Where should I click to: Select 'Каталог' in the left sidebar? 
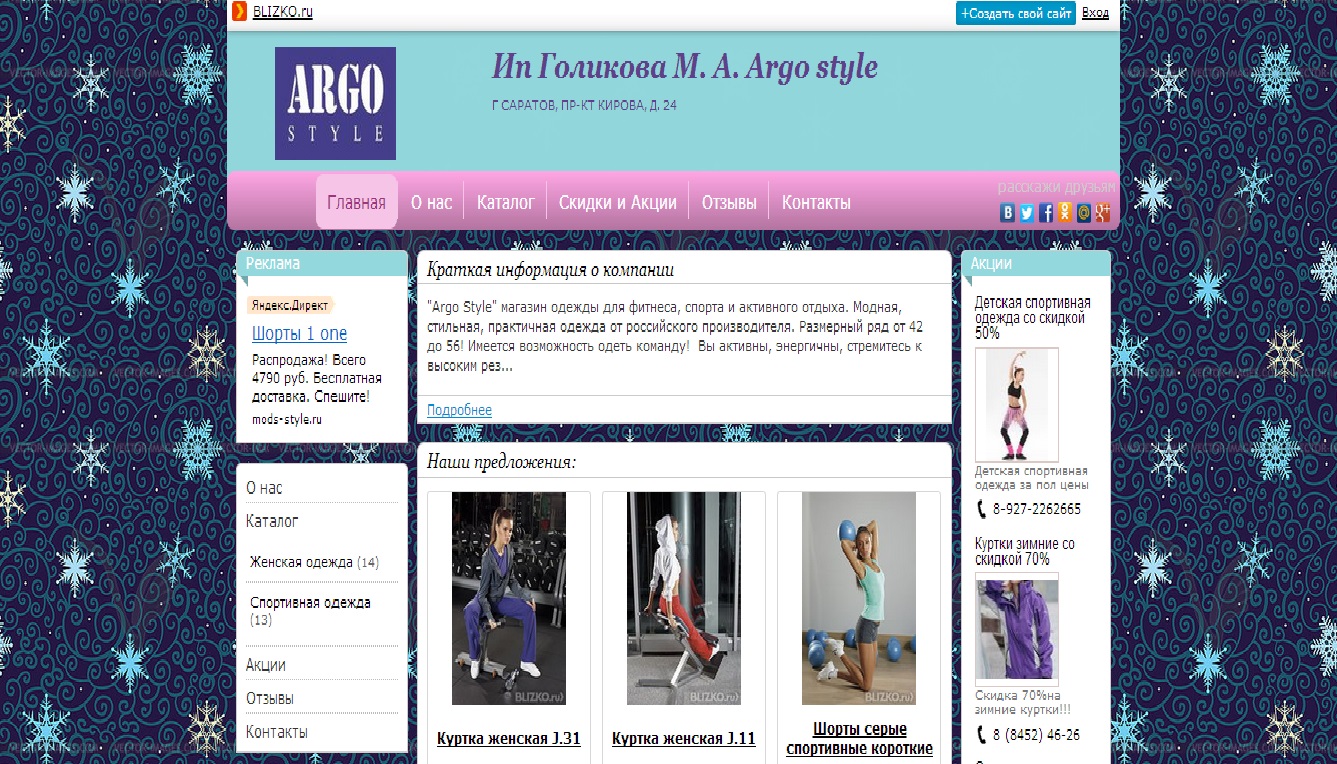tap(272, 521)
